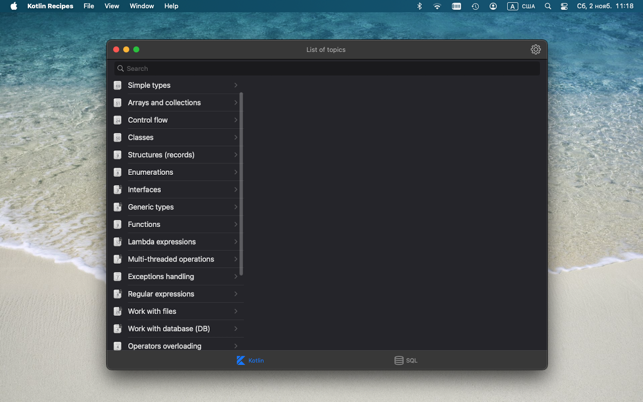Click the icon next to Work with files
Screen dimensions: 643x402
pos(118,311)
